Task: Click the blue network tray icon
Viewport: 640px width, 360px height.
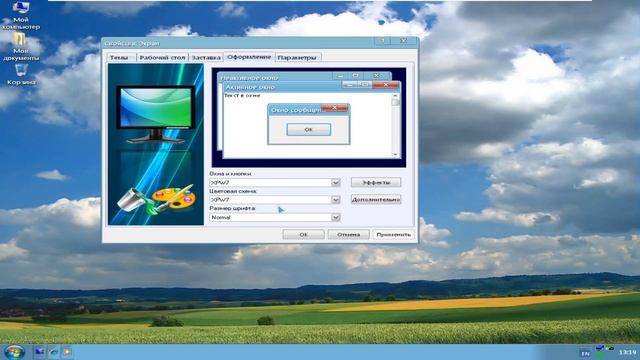Action: [600, 348]
